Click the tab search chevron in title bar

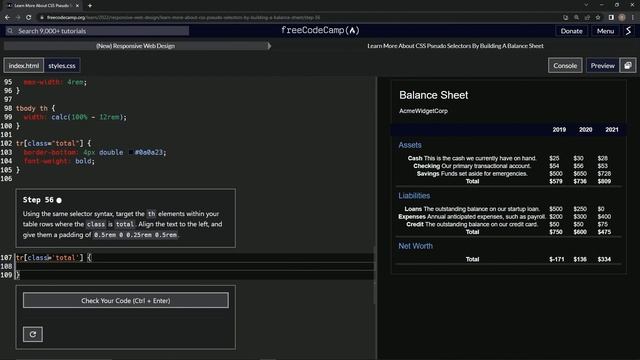[x=586, y=5]
